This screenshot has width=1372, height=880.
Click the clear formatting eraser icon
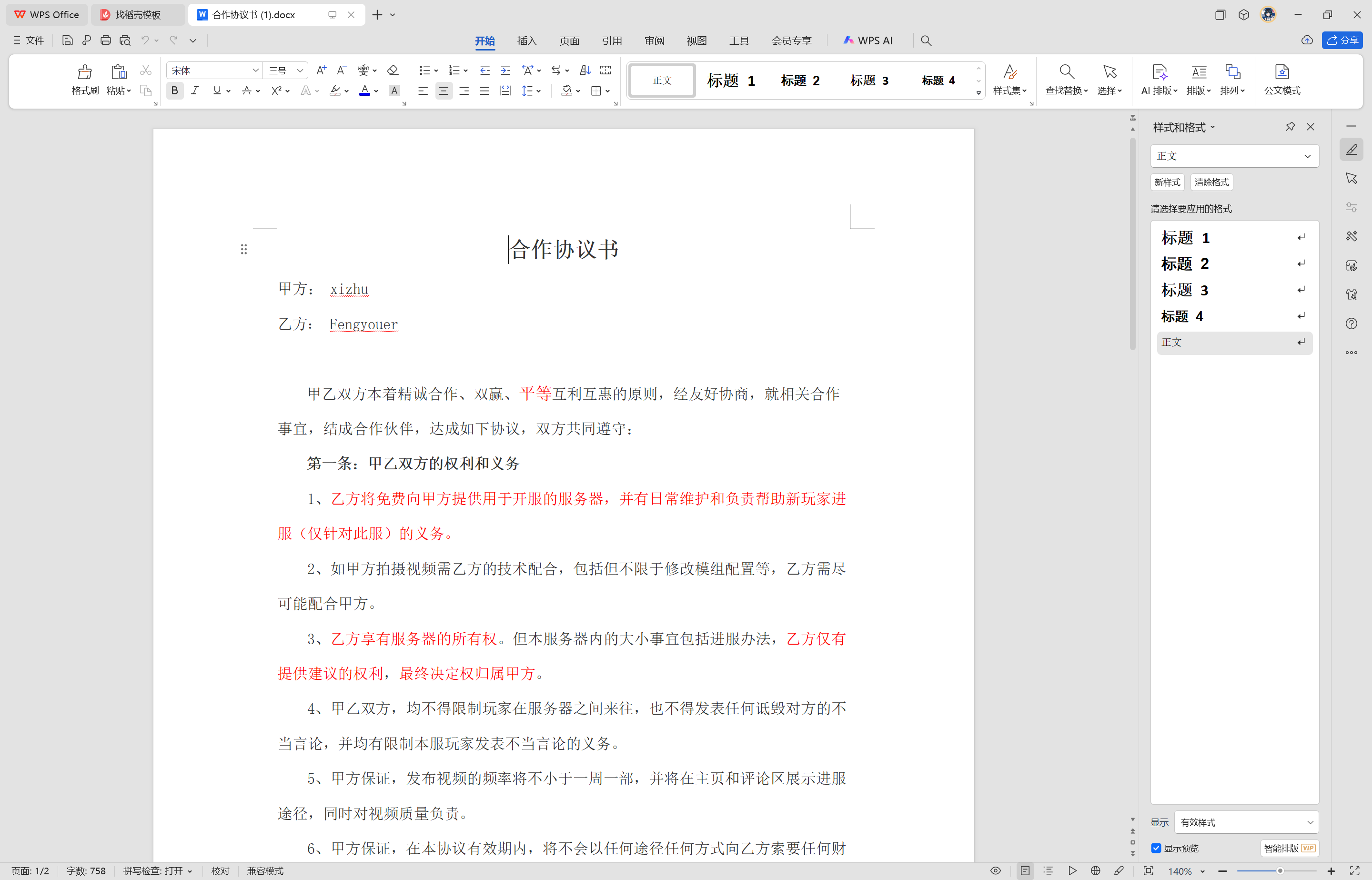pos(393,71)
